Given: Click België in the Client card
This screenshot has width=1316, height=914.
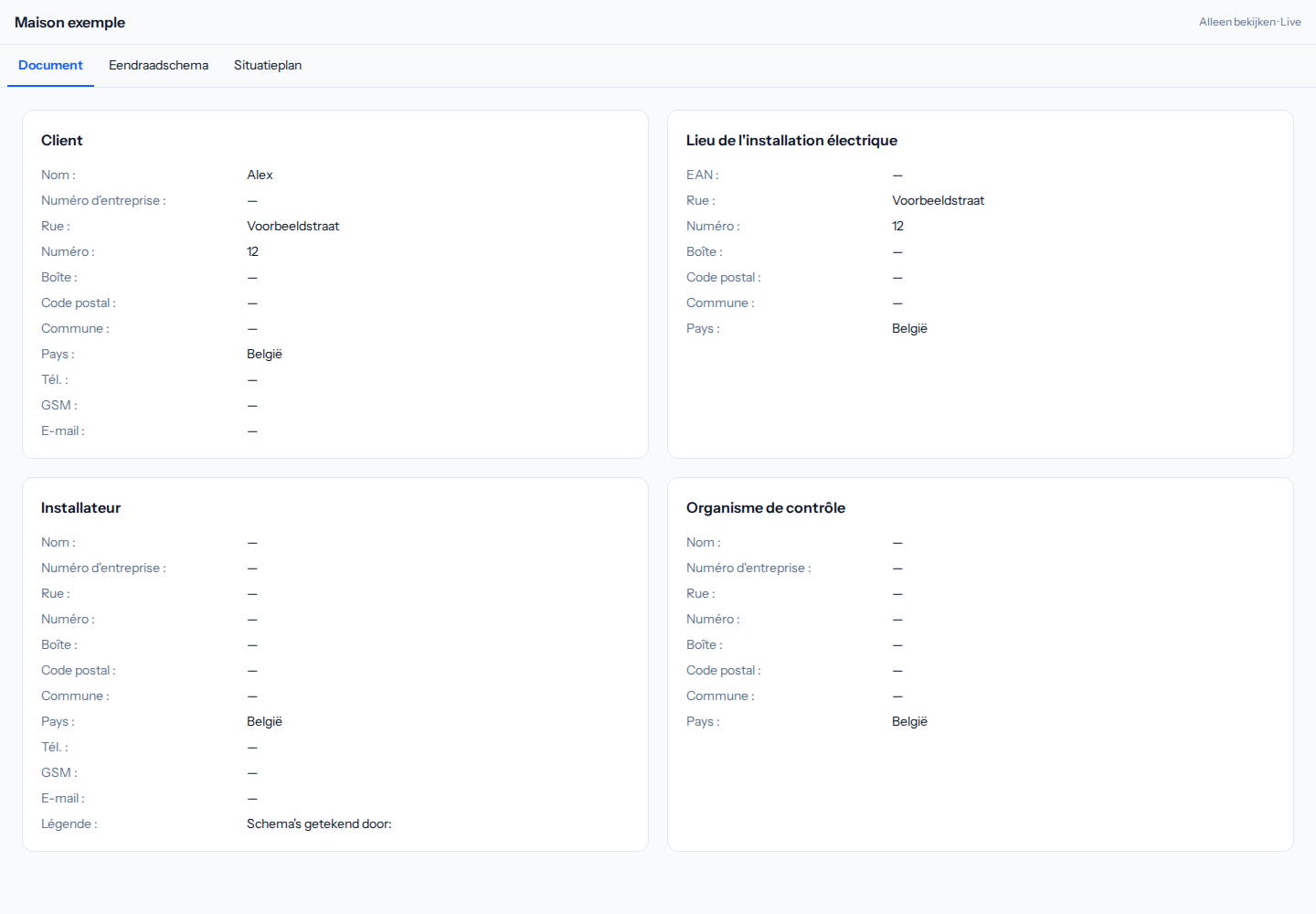Looking at the screenshot, I should pos(264,354).
